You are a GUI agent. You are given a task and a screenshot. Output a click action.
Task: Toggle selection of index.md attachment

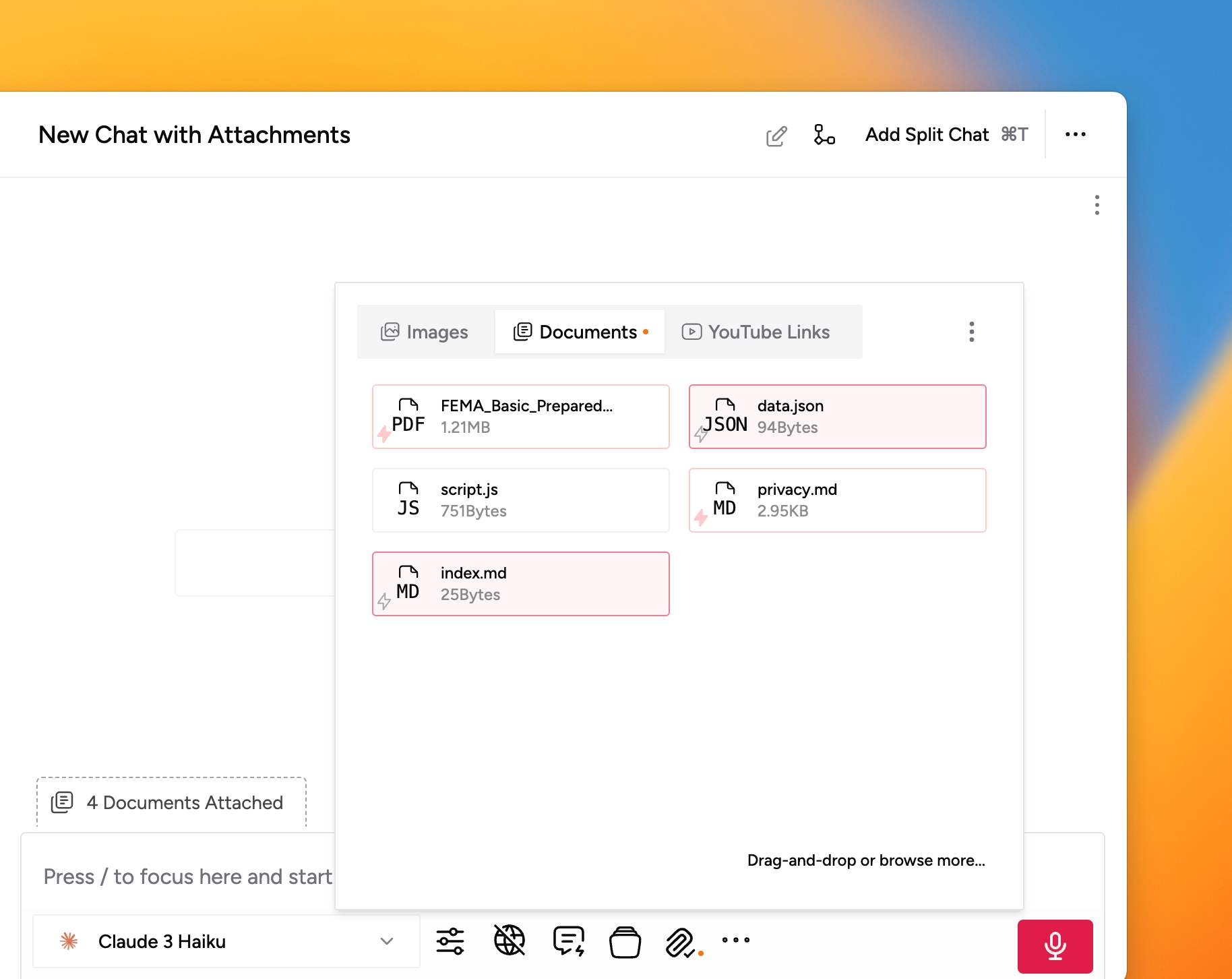point(520,583)
